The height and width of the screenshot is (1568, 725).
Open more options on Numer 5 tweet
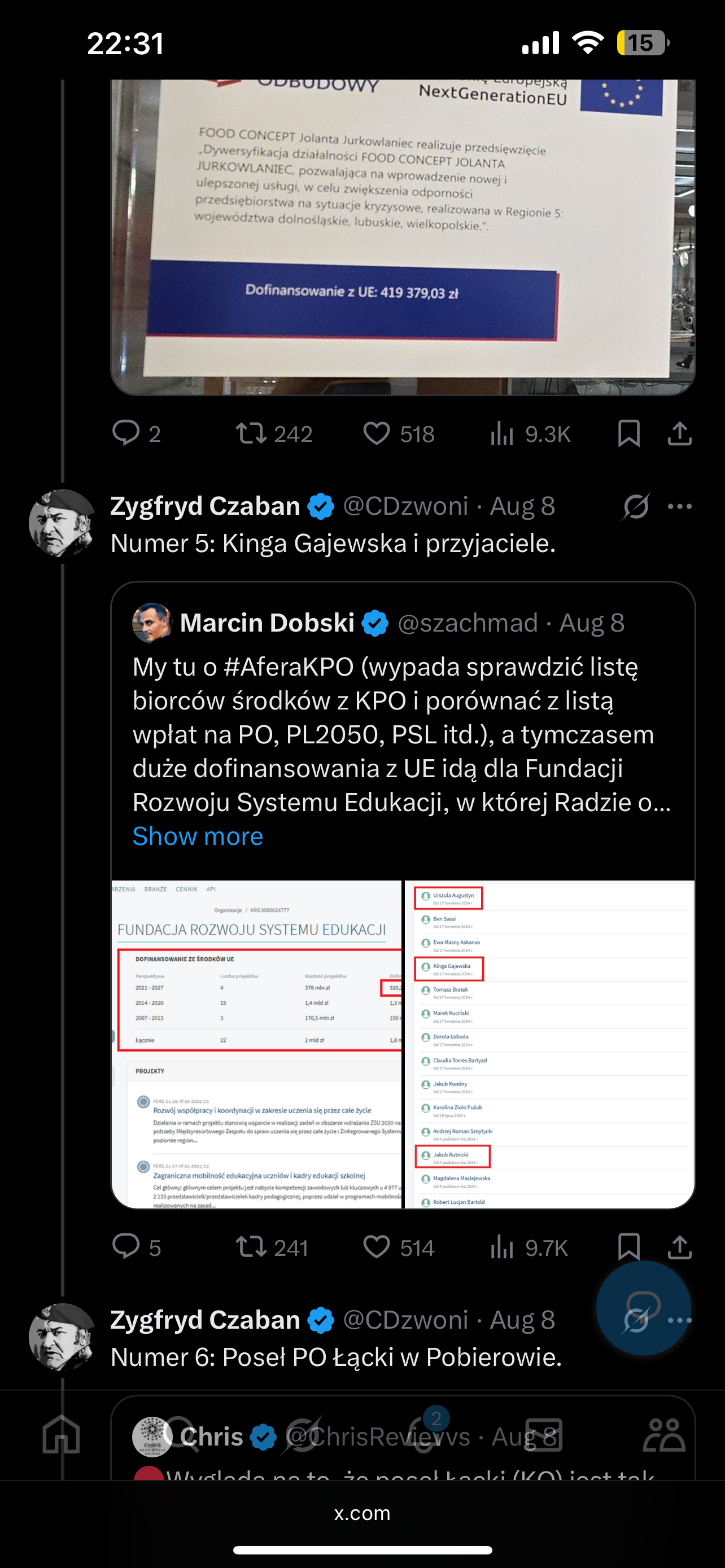click(679, 506)
